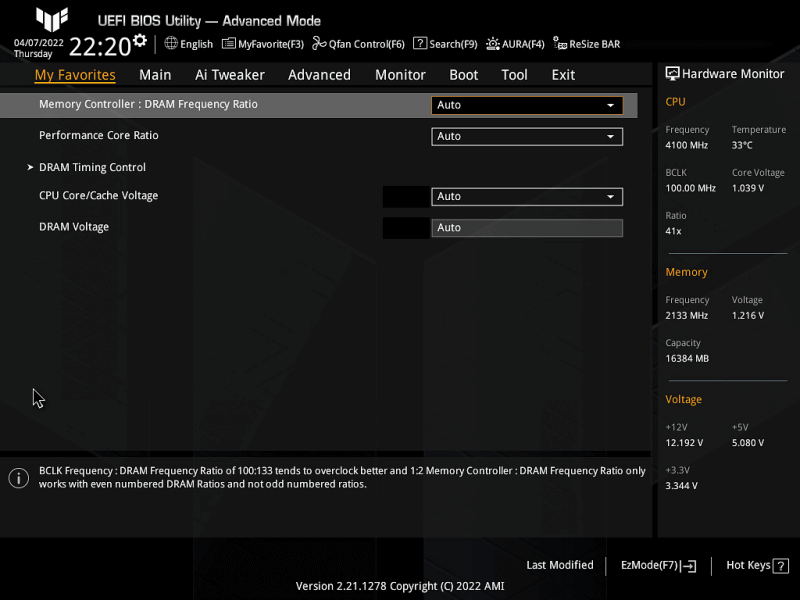Expand DRAM Timing Control submenu
This screenshot has width=800, height=600.
click(92, 167)
